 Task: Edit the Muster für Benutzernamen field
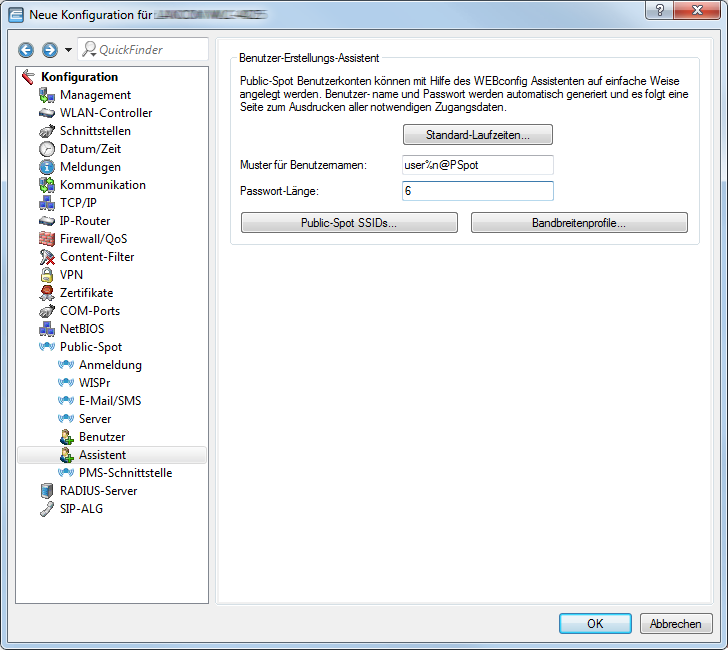pyautogui.click(x=477, y=165)
